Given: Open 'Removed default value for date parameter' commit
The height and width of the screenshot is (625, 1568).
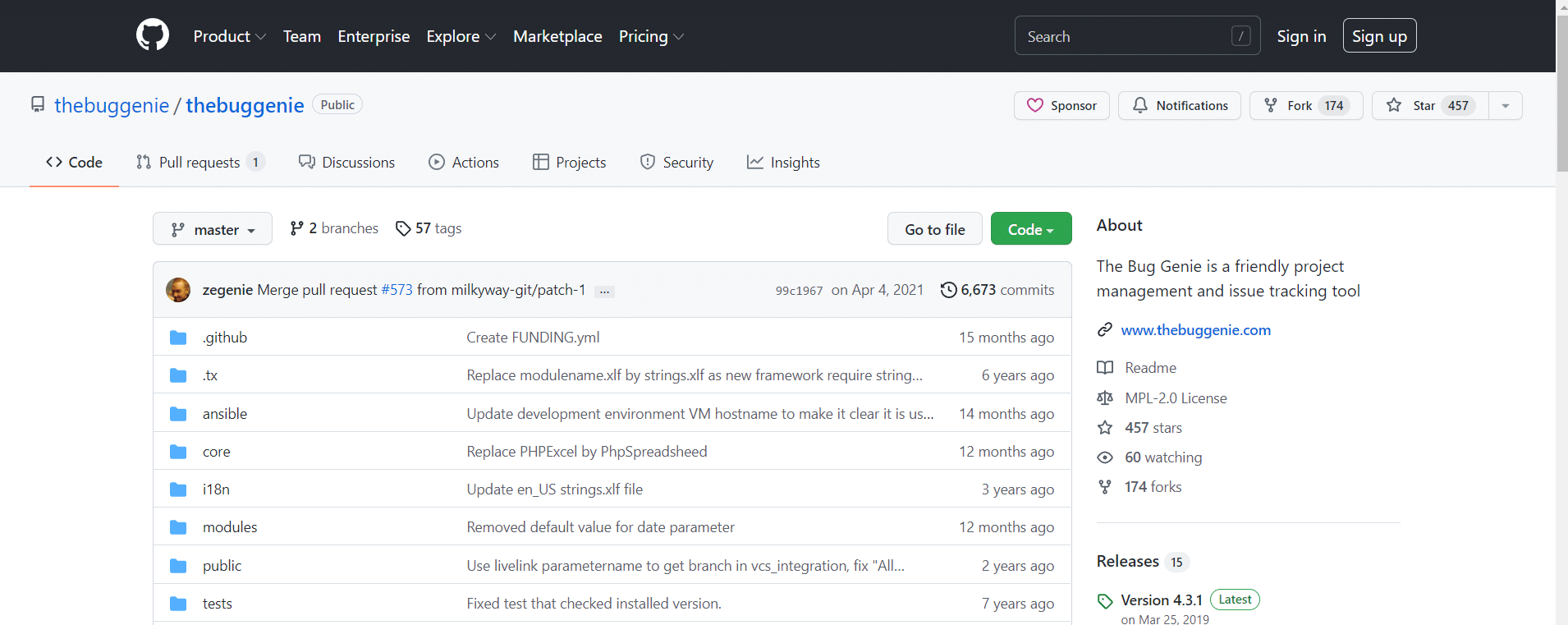Looking at the screenshot, I should coord(601,527).
